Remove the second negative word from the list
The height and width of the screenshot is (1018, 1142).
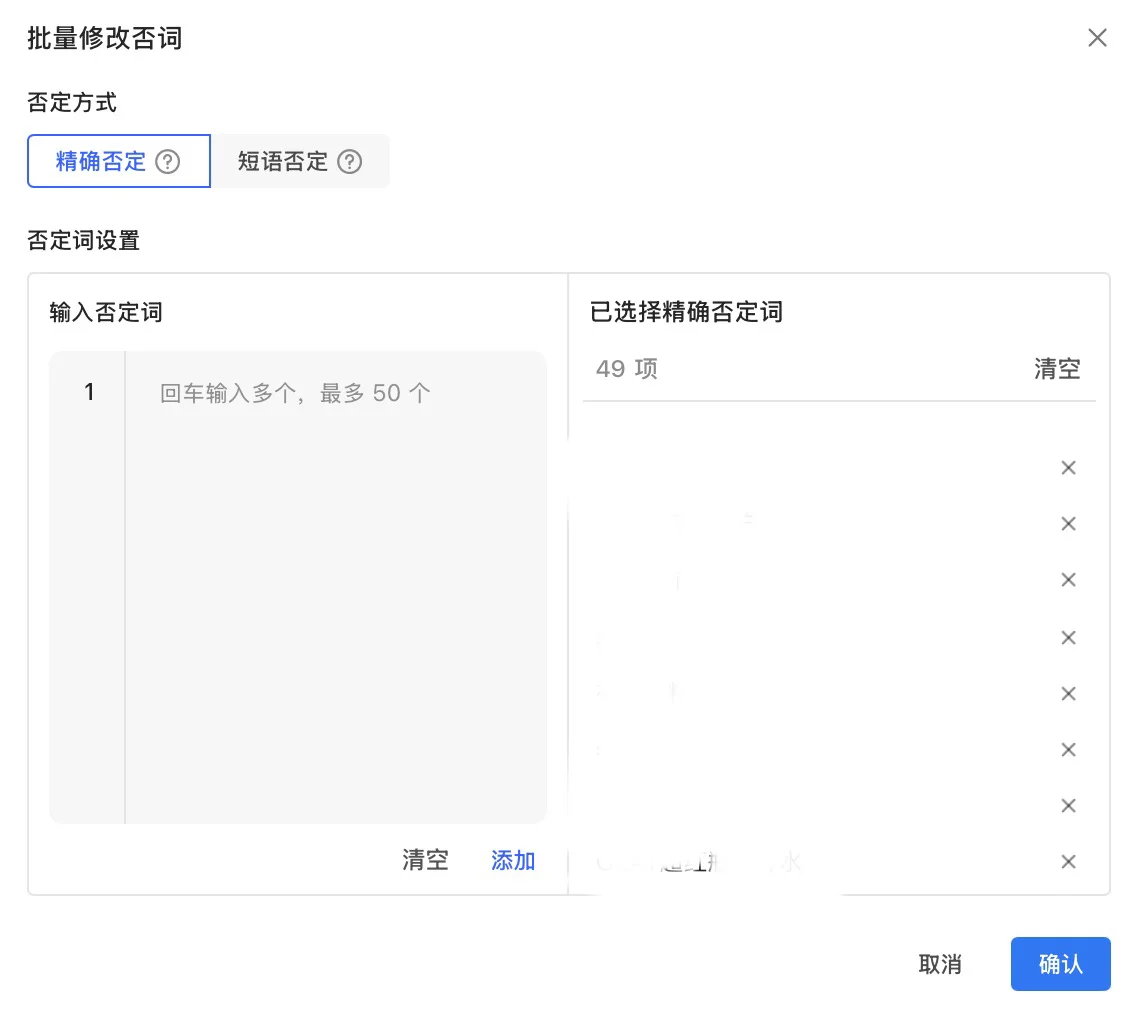(1068, 523)
